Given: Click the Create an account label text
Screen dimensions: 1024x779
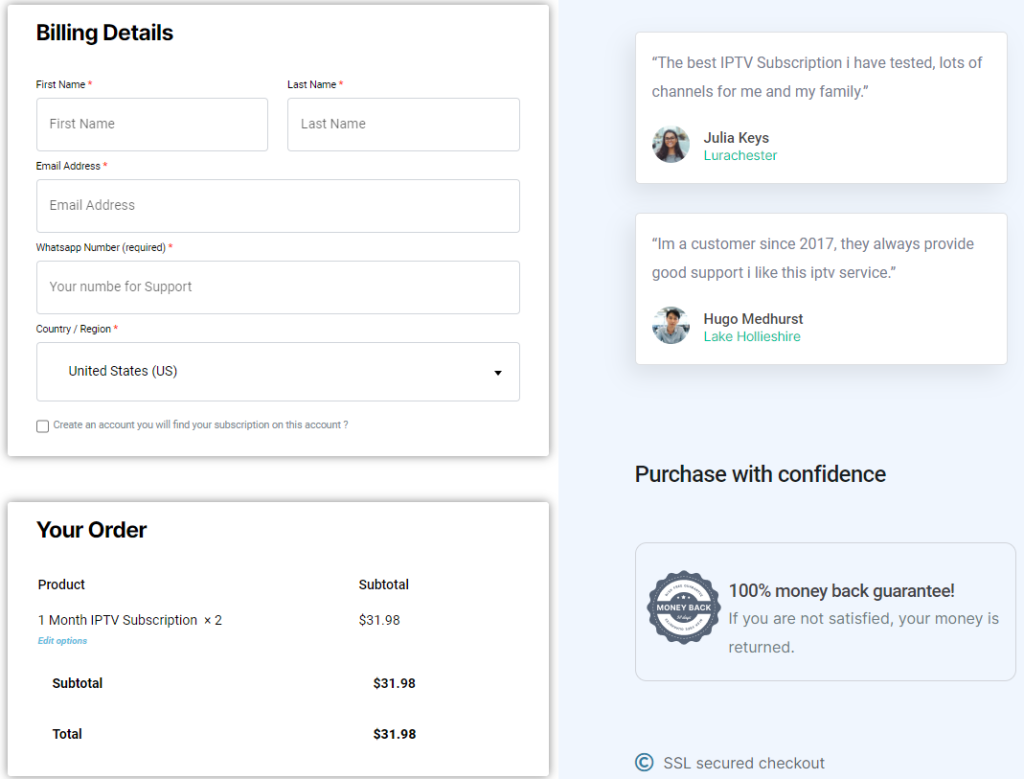Looking at the screenshot, I should (200, 425).
